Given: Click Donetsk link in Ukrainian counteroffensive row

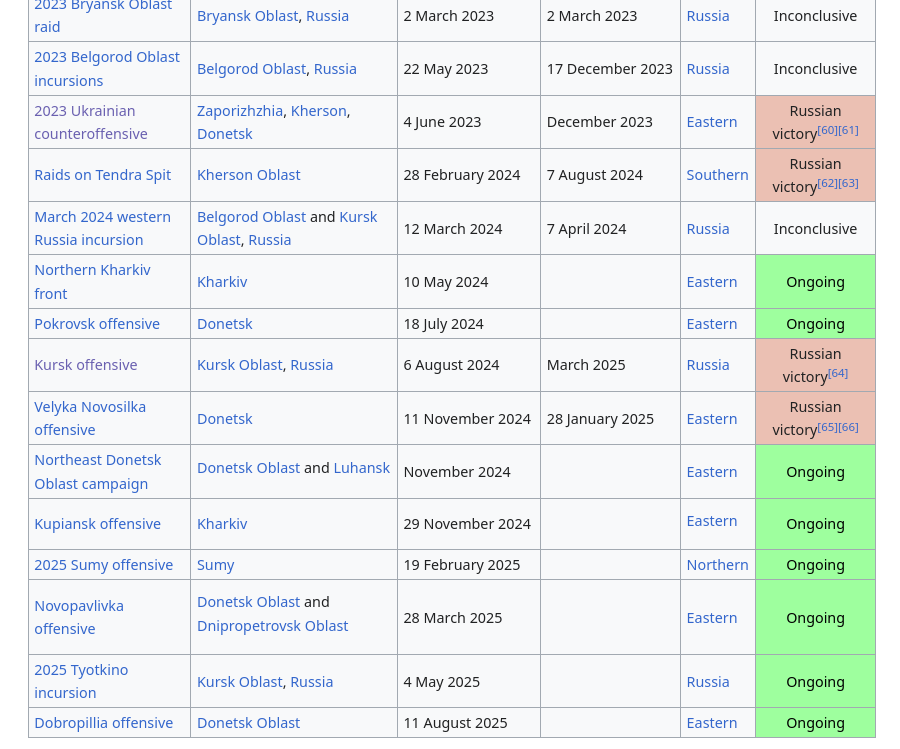Looking at the screenshot, I should pos(224,134).
